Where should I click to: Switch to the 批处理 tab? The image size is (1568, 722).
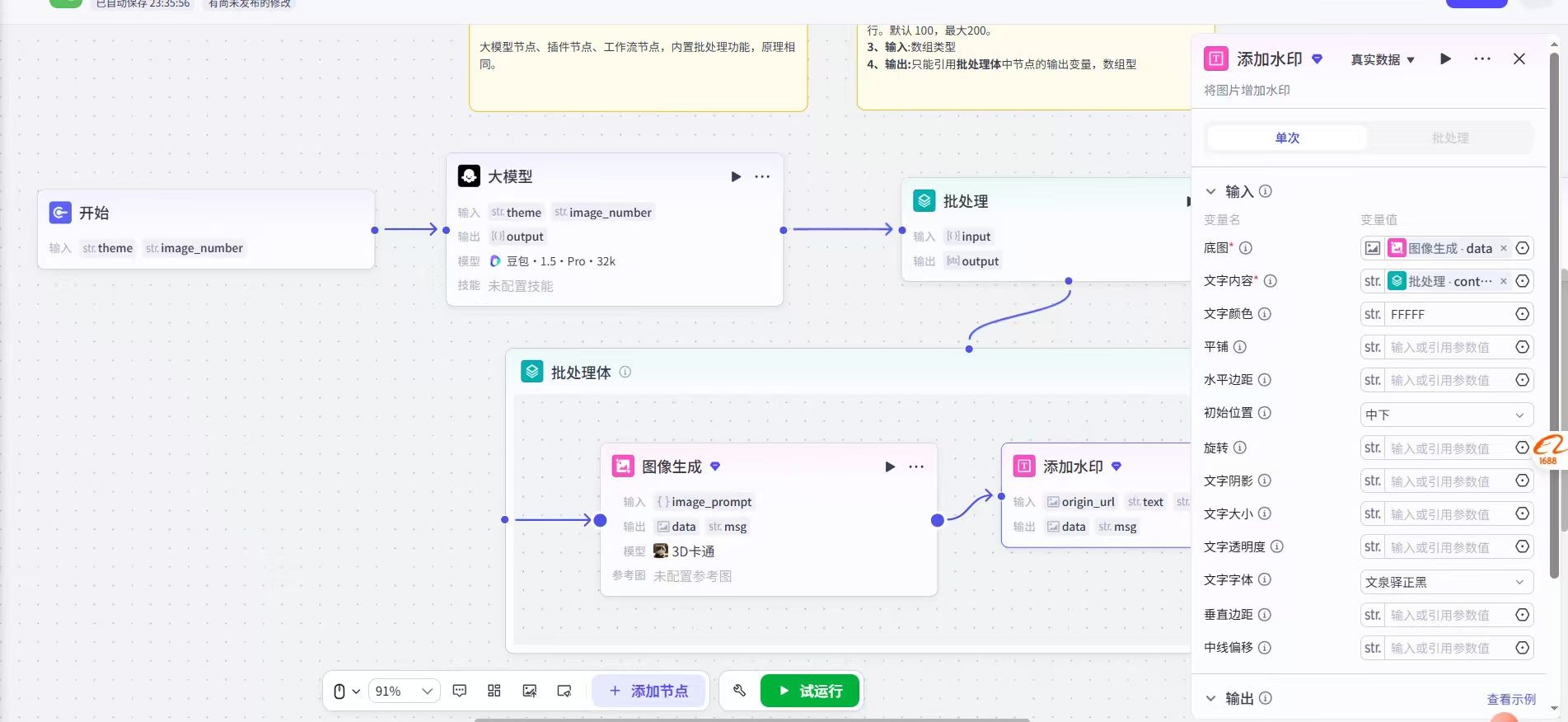[1449, 138]
